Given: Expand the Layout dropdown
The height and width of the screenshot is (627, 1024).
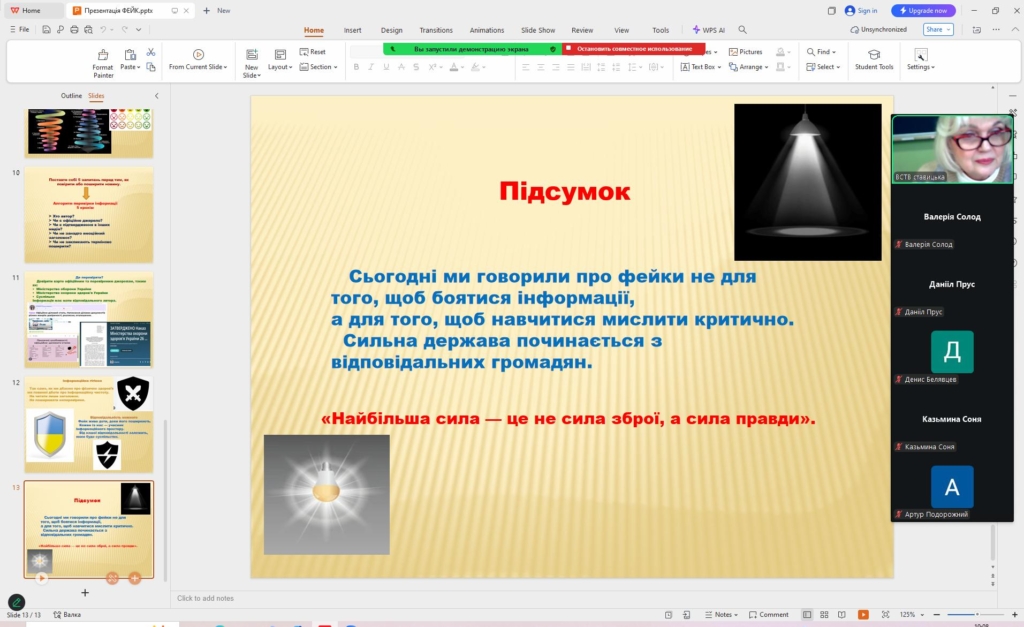Looking at the screenshot, I should pos(280,67).
